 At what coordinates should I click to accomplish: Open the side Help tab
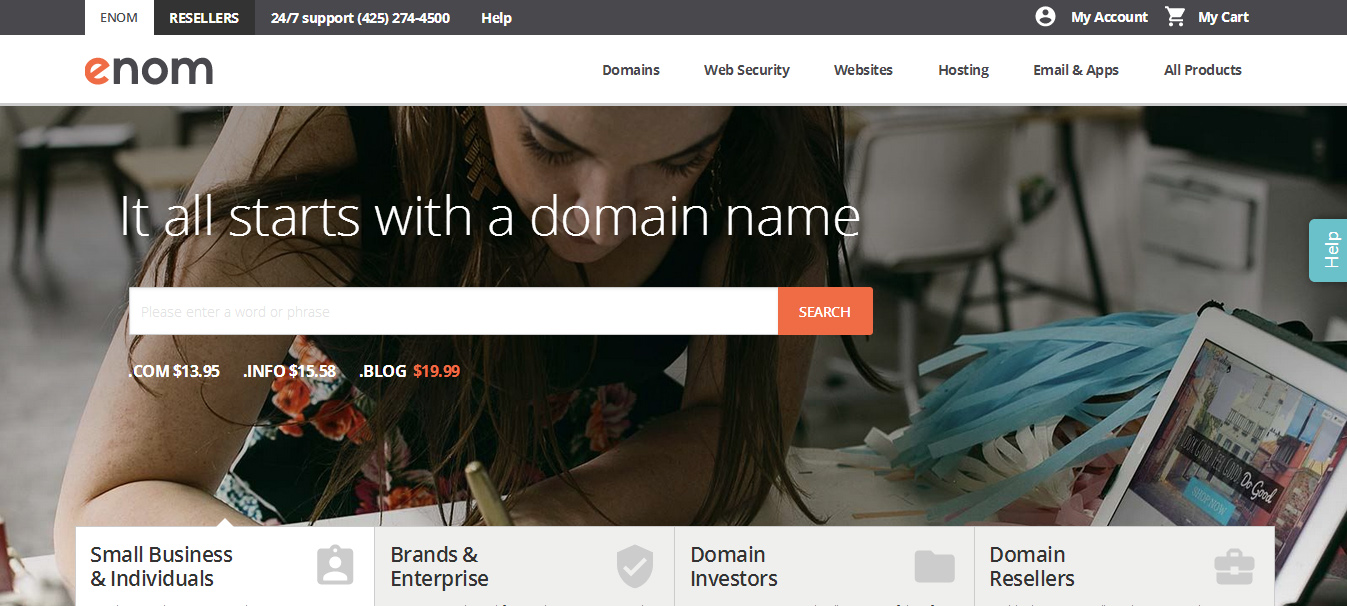1329,250
